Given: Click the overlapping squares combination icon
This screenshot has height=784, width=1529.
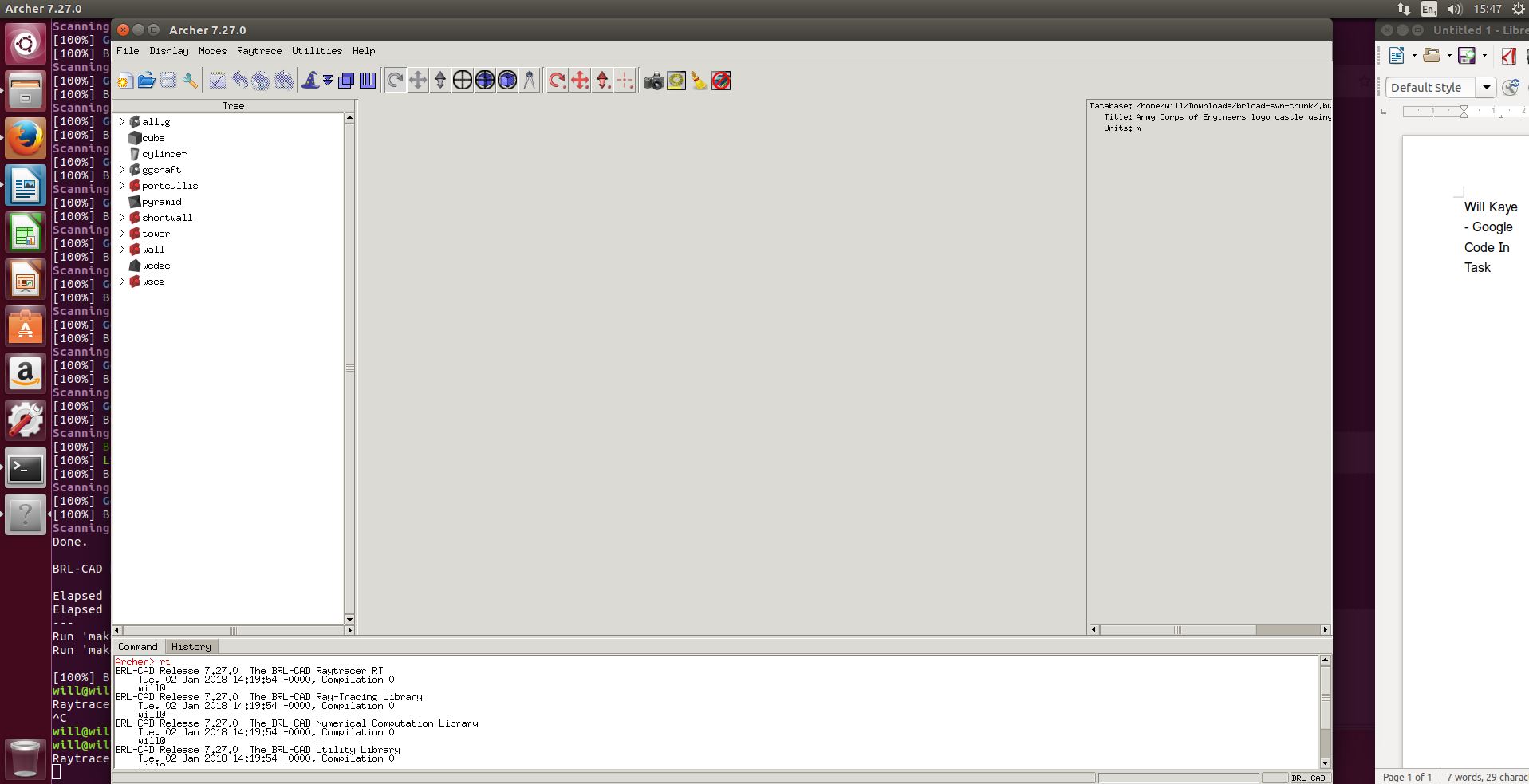Looking at the screenshot, I should [x=346, y=81].
